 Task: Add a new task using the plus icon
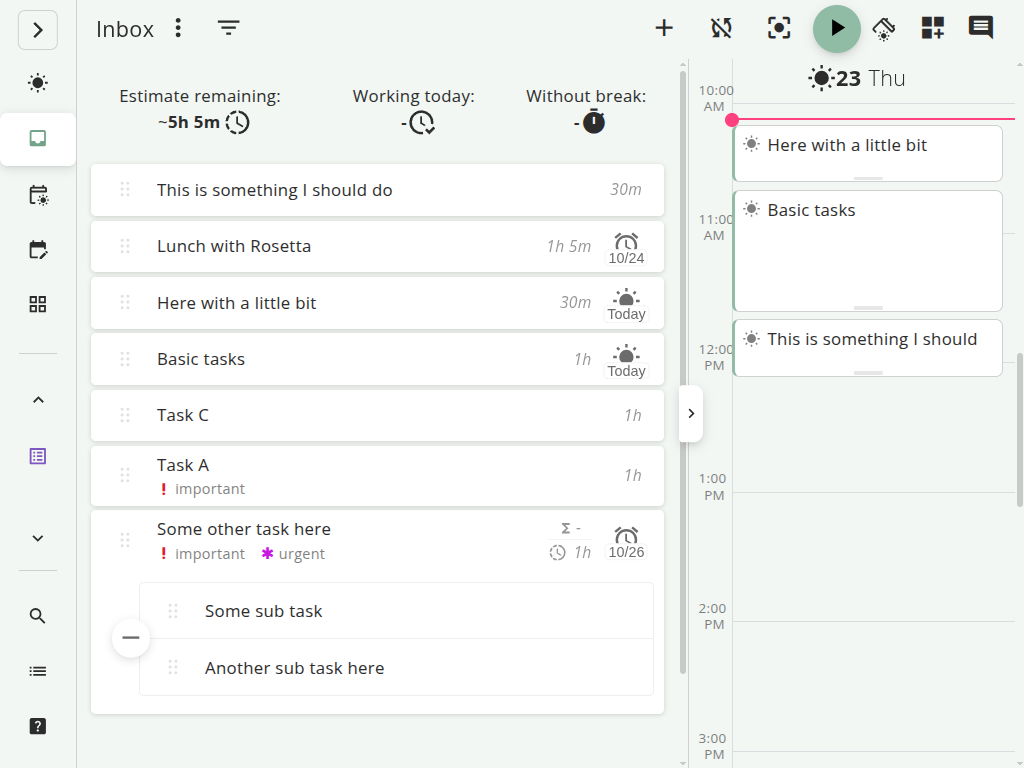pyautogui.click(x=664, y=28)
